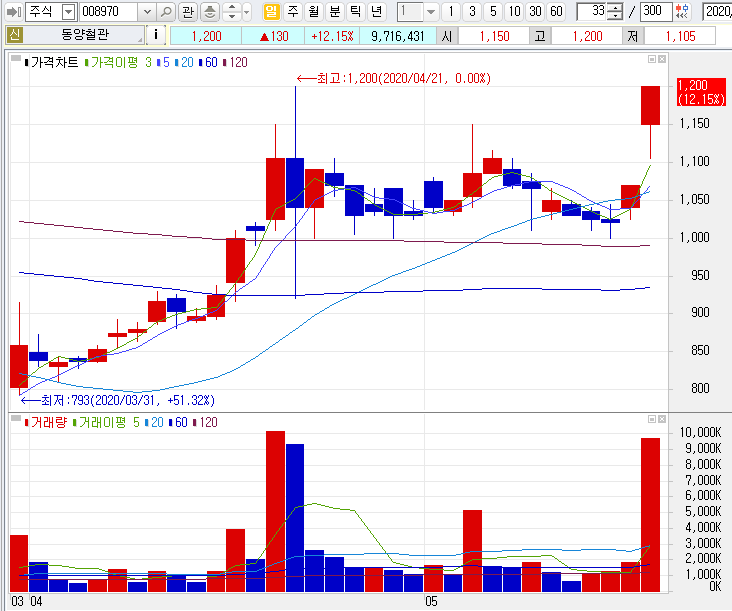Select the 3 interval button
732x611 pixels.
(472, 12)
